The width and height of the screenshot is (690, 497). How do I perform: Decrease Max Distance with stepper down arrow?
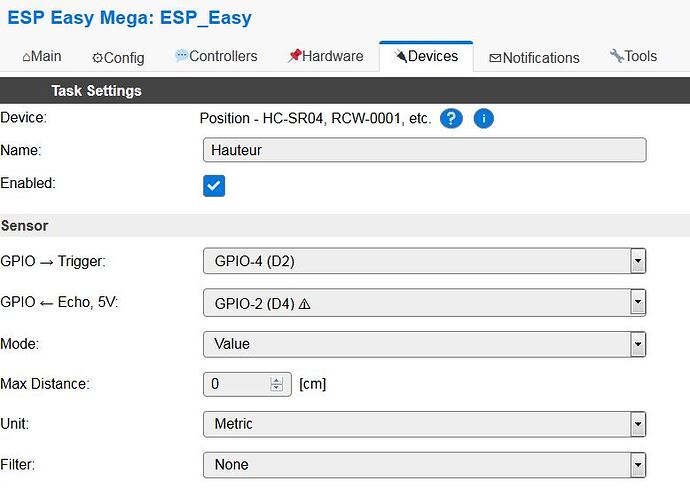pos(277,388)
